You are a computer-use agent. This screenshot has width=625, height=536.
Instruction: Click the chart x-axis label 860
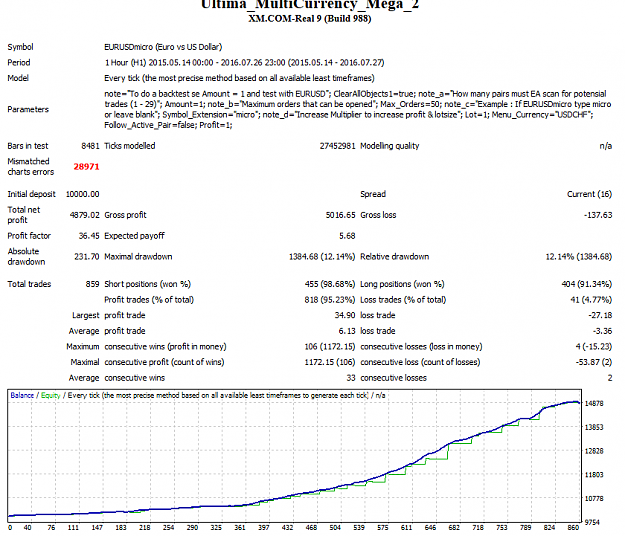pos(573,528)
